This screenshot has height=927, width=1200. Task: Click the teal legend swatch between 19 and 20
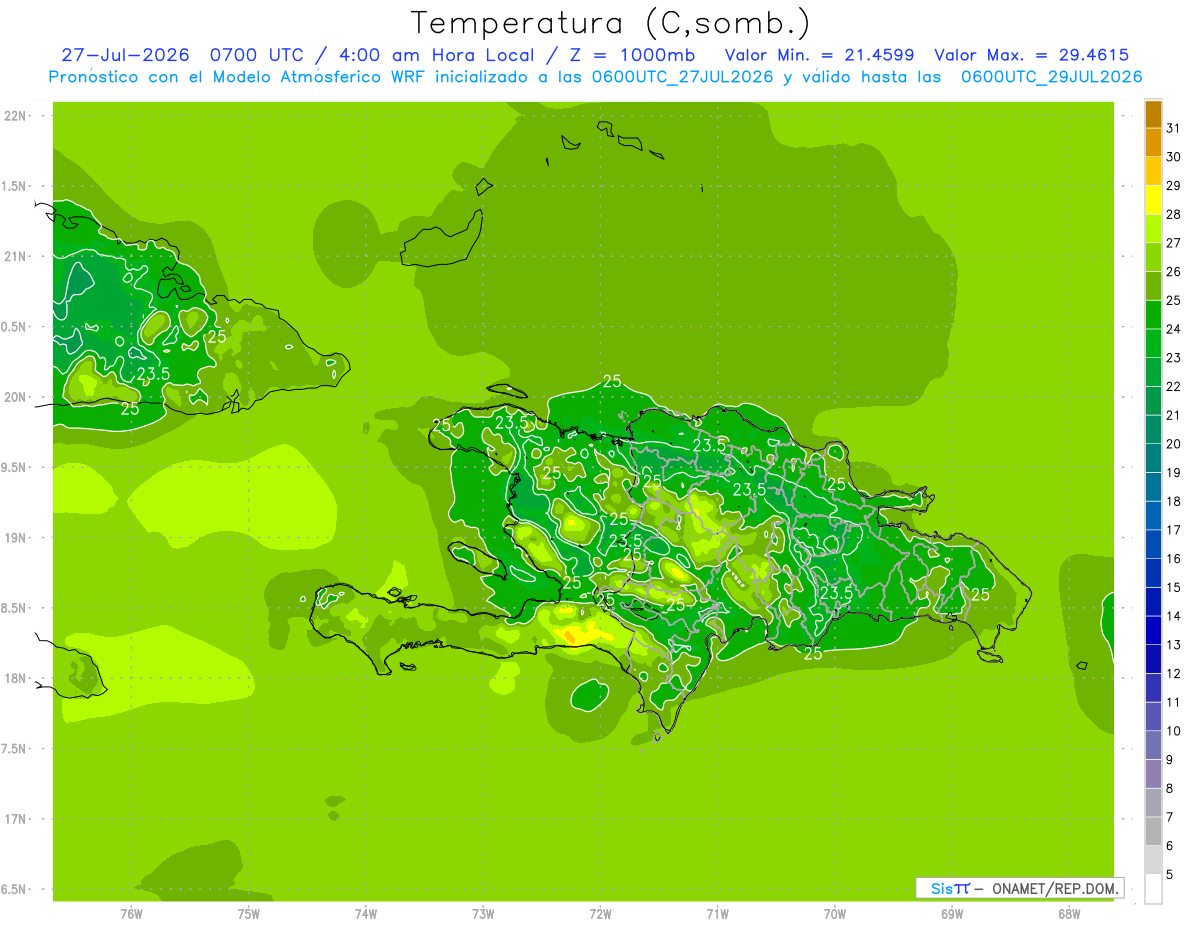coord(1153,458)
